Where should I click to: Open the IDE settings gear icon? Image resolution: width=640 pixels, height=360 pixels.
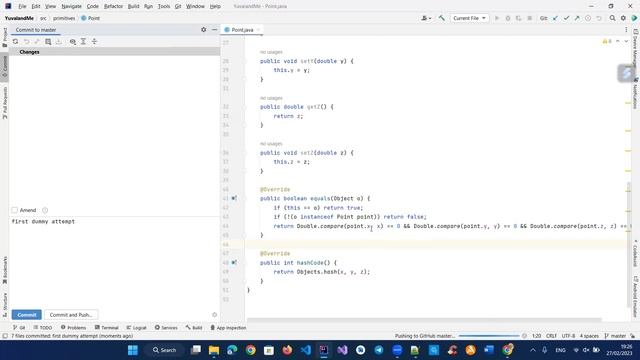623,18
